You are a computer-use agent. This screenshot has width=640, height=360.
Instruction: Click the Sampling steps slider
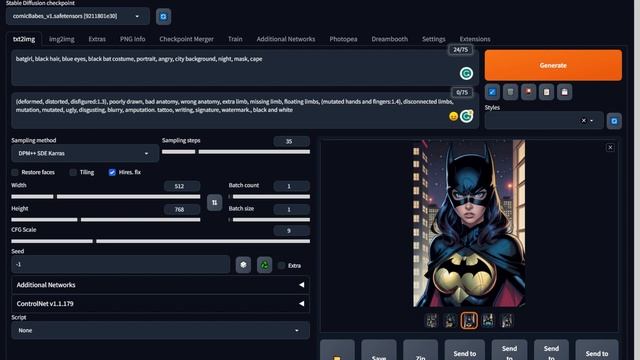(x=236, y=152)
